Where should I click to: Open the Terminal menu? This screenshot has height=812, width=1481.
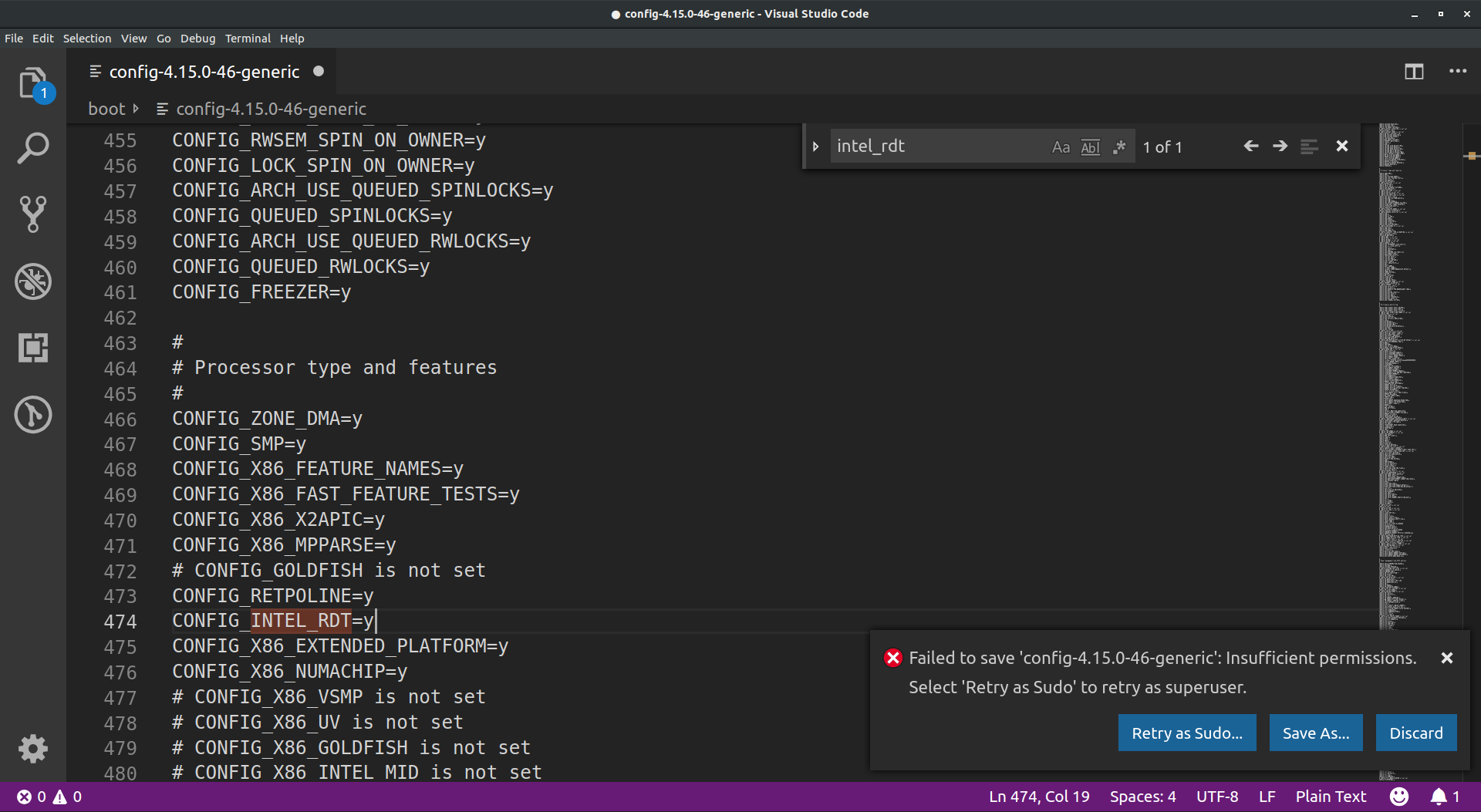coord(248,38)
